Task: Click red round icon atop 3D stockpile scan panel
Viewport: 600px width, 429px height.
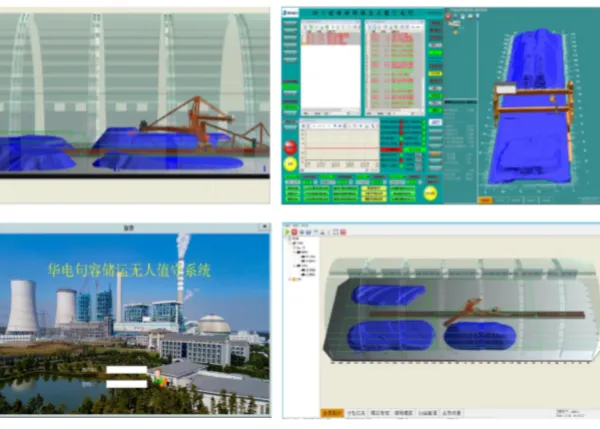Action: (x=448, y=16)
